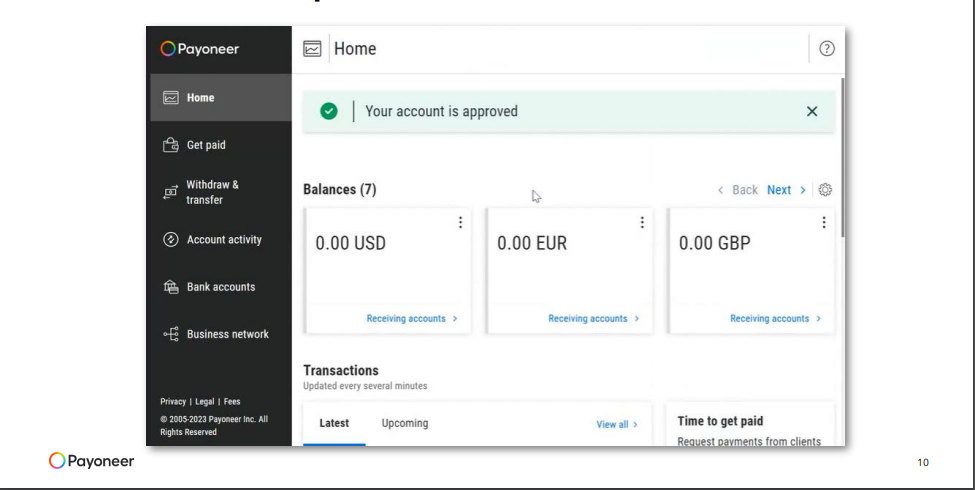
Task: Open balances settings gear icon
Action: 825,190
